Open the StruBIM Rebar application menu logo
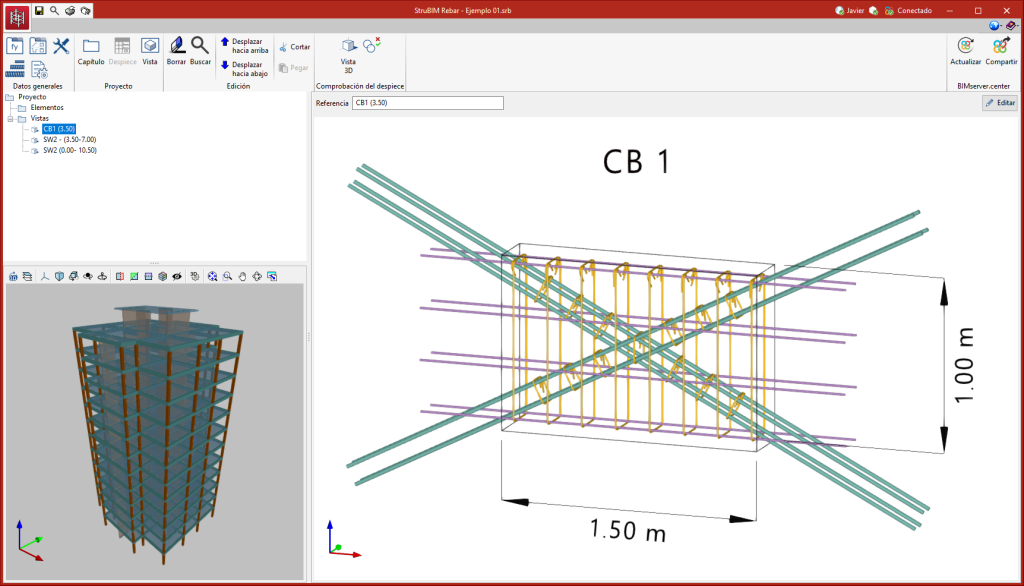 [x=16, y=18]
